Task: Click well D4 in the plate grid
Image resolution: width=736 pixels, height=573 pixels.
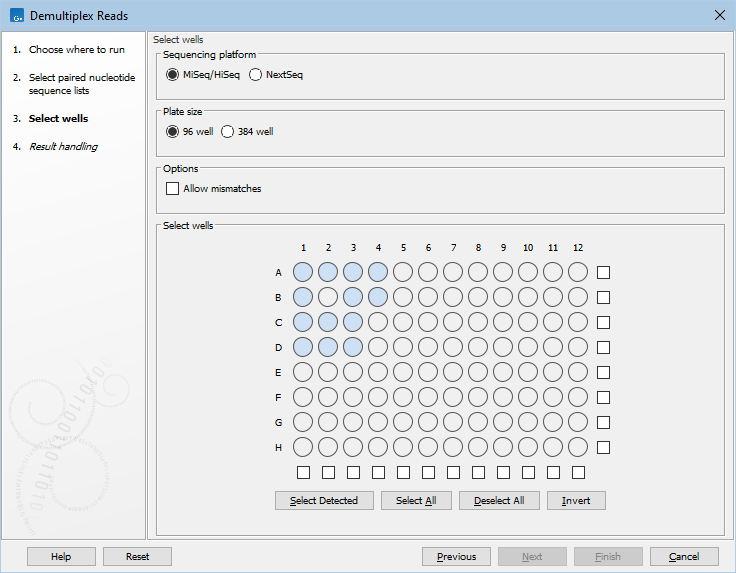Action: 378,347
